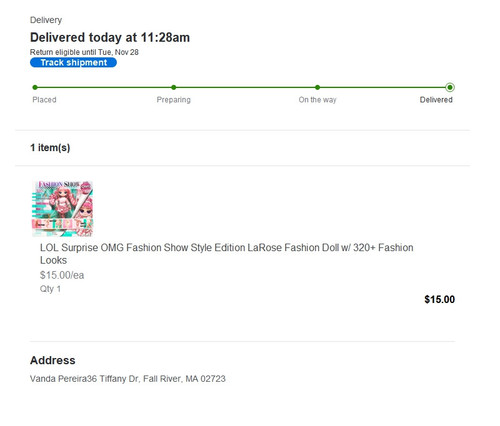The height and width of the screenshot is (426, 500).
Task: Click the $15.00 item total
Action: (439, 299)
